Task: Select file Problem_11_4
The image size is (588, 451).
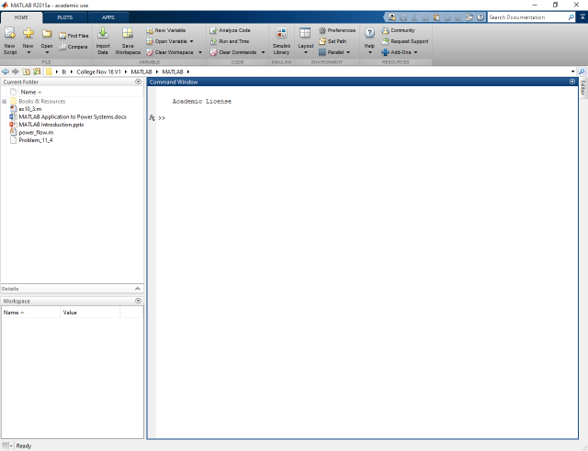Action: coord(36,140)
